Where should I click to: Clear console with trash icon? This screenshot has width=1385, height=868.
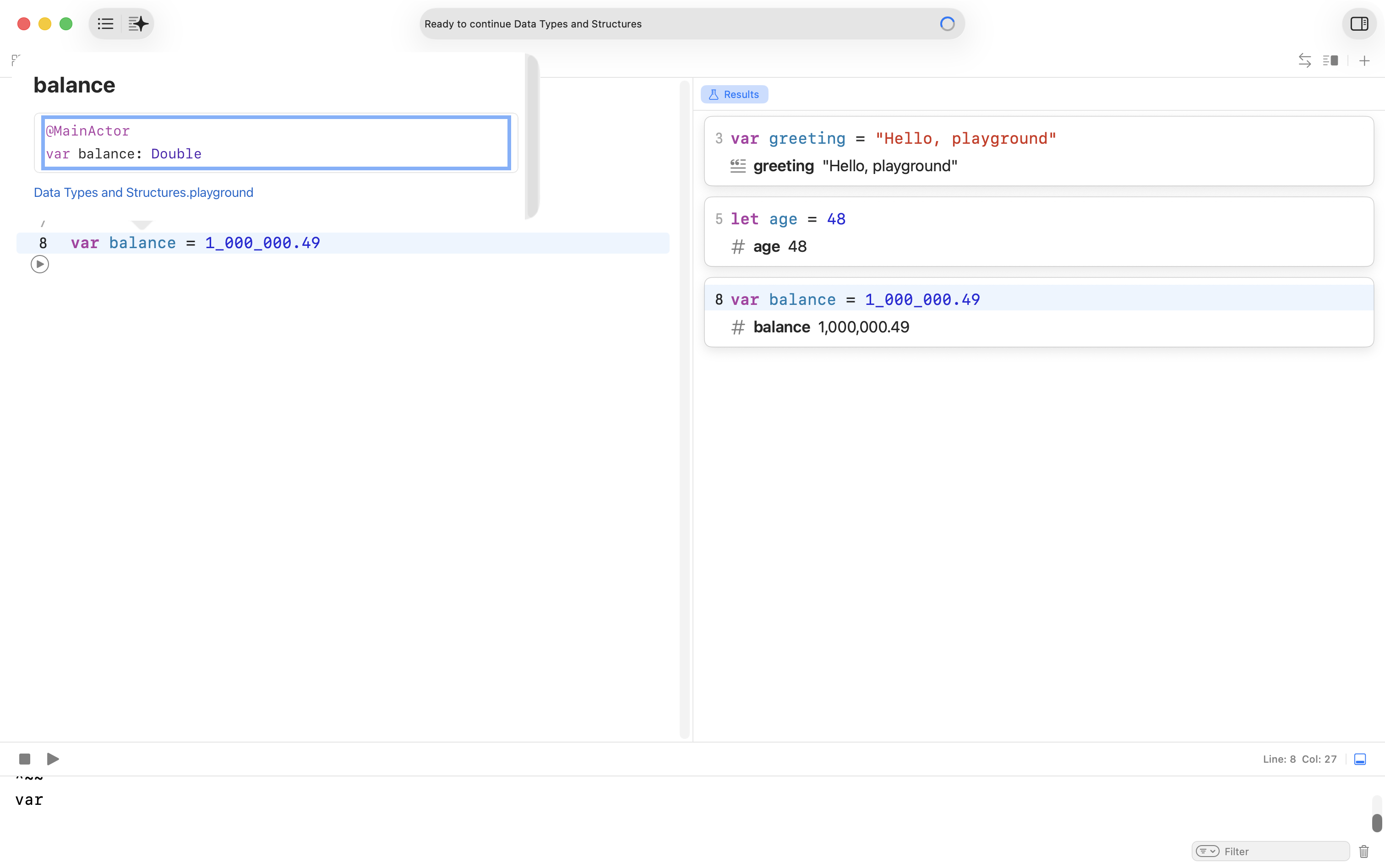(x=1364, y=851)
